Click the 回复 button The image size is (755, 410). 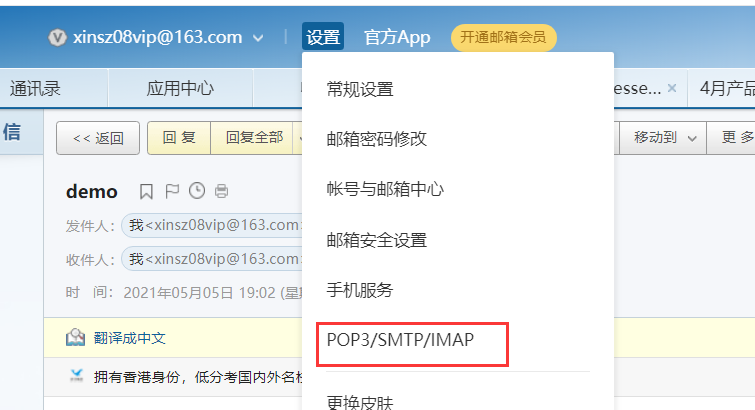point(179,138)
